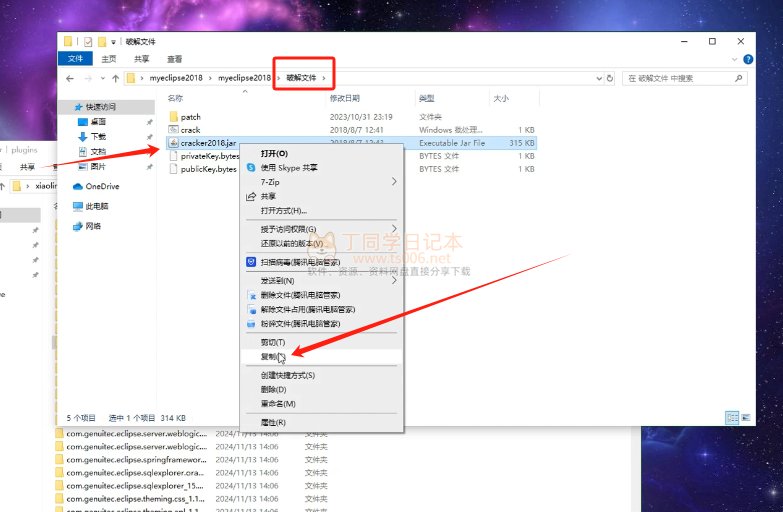Image resolution: width=783 pixels, height=512 pixels.
Task: Sort by the 大小 column header
Action: tap(501, 98)
